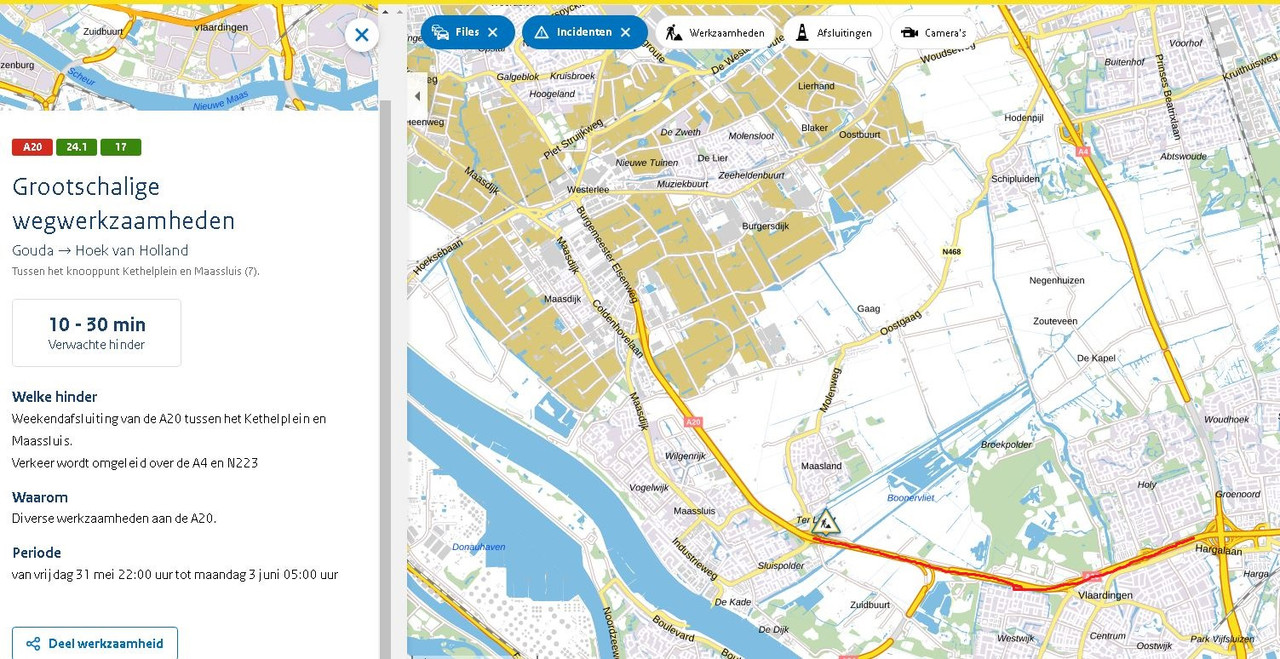
Task: Click the Gouda → Hoek van Holland text
Action: tap(100, 250)
